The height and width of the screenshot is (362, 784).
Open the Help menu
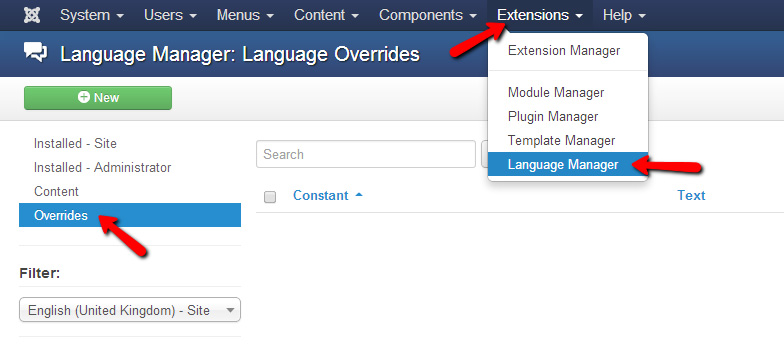point(624,15)
